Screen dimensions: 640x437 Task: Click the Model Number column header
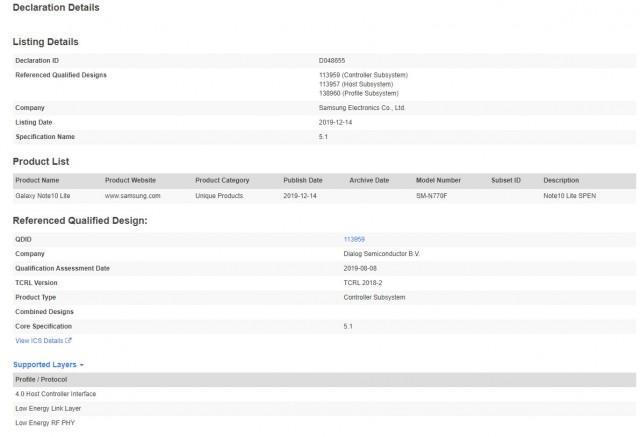coord(438,180)
